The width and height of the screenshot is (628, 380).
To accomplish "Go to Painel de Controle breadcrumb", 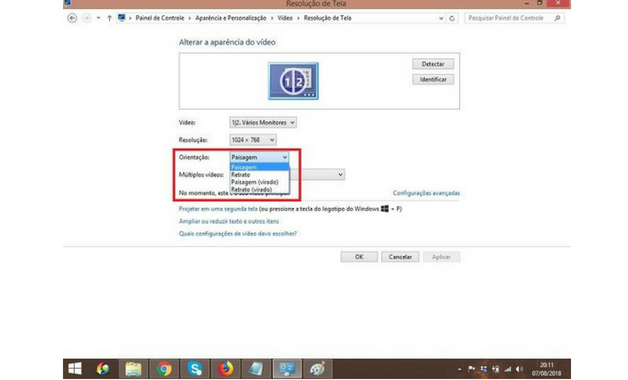I will 159,18.
